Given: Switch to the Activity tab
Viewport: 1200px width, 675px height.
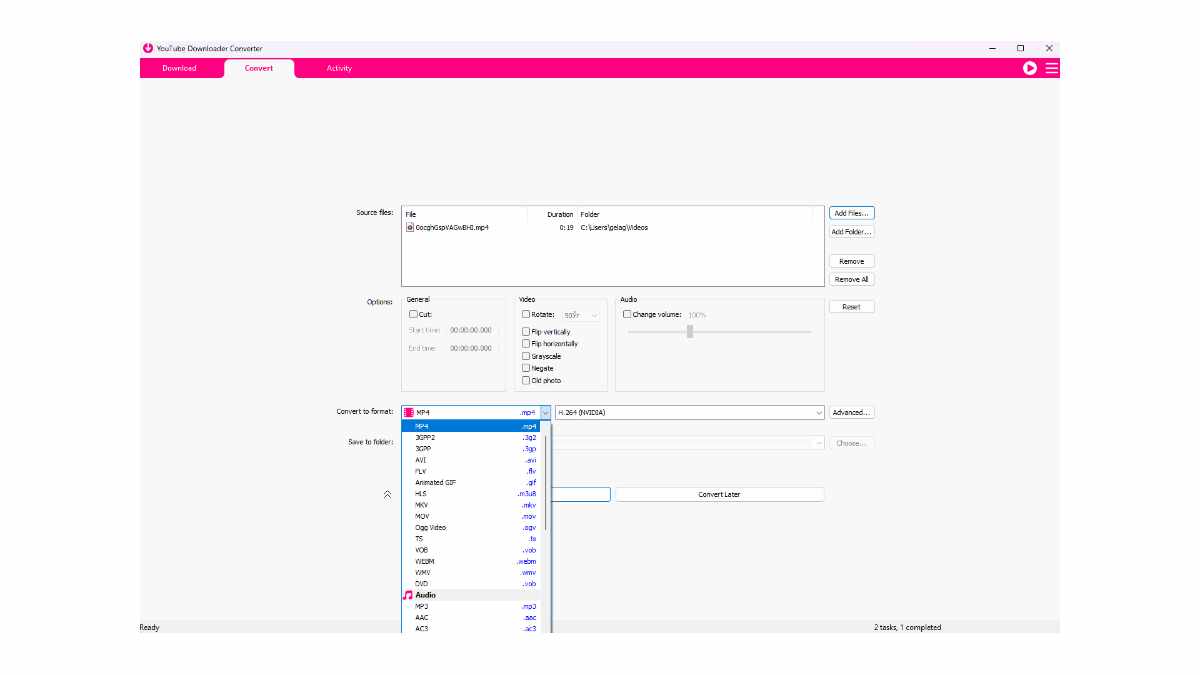Looking at the screenshot, I should 339,68.
